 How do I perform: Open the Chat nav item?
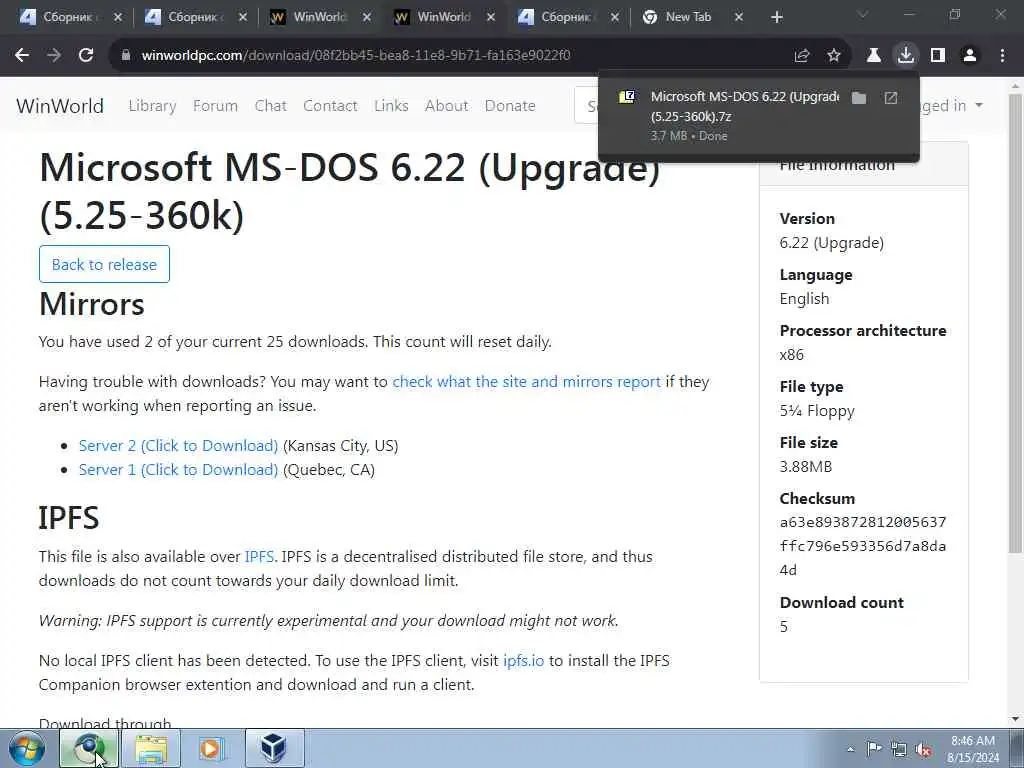click(270, 106)
